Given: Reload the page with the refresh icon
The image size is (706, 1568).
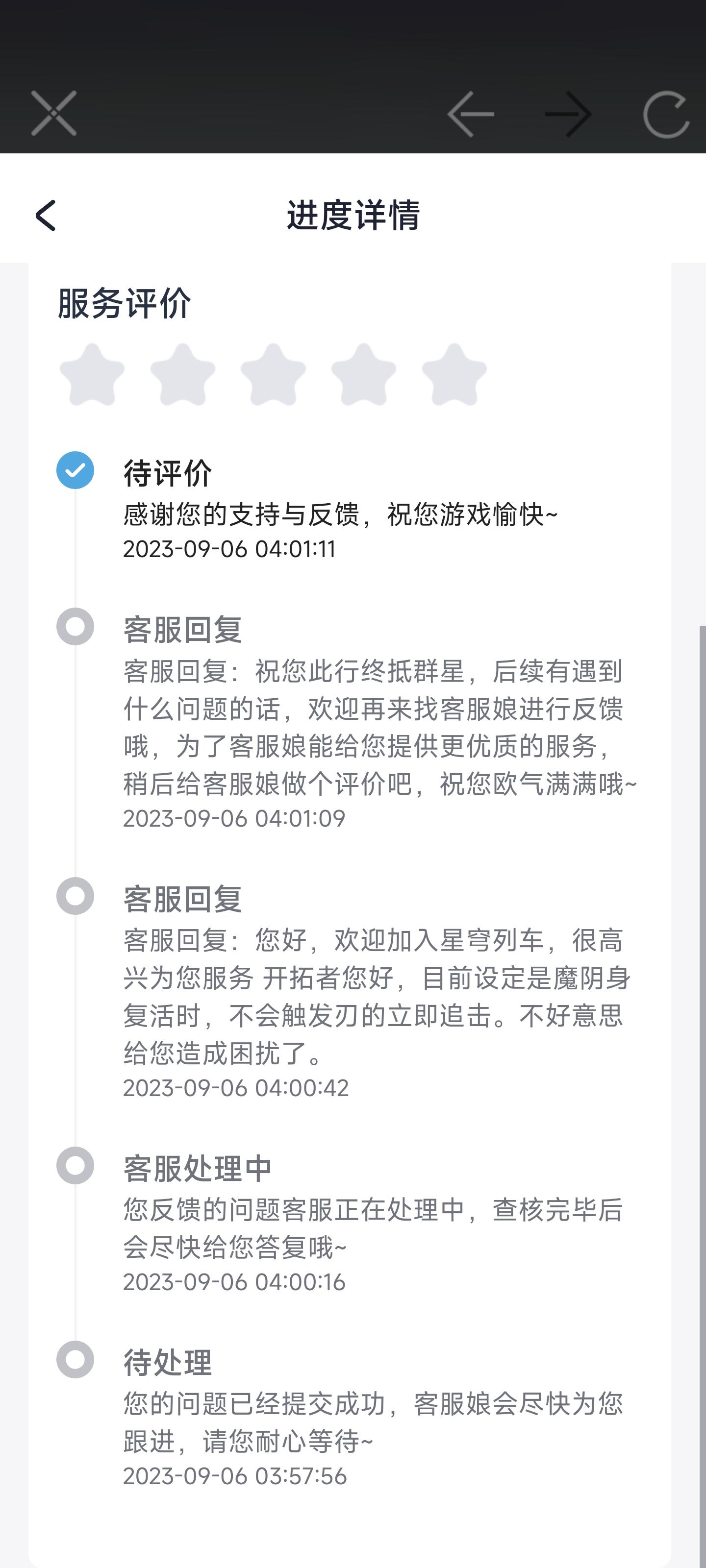Looking at the screenshot, I should pos(666,114).
